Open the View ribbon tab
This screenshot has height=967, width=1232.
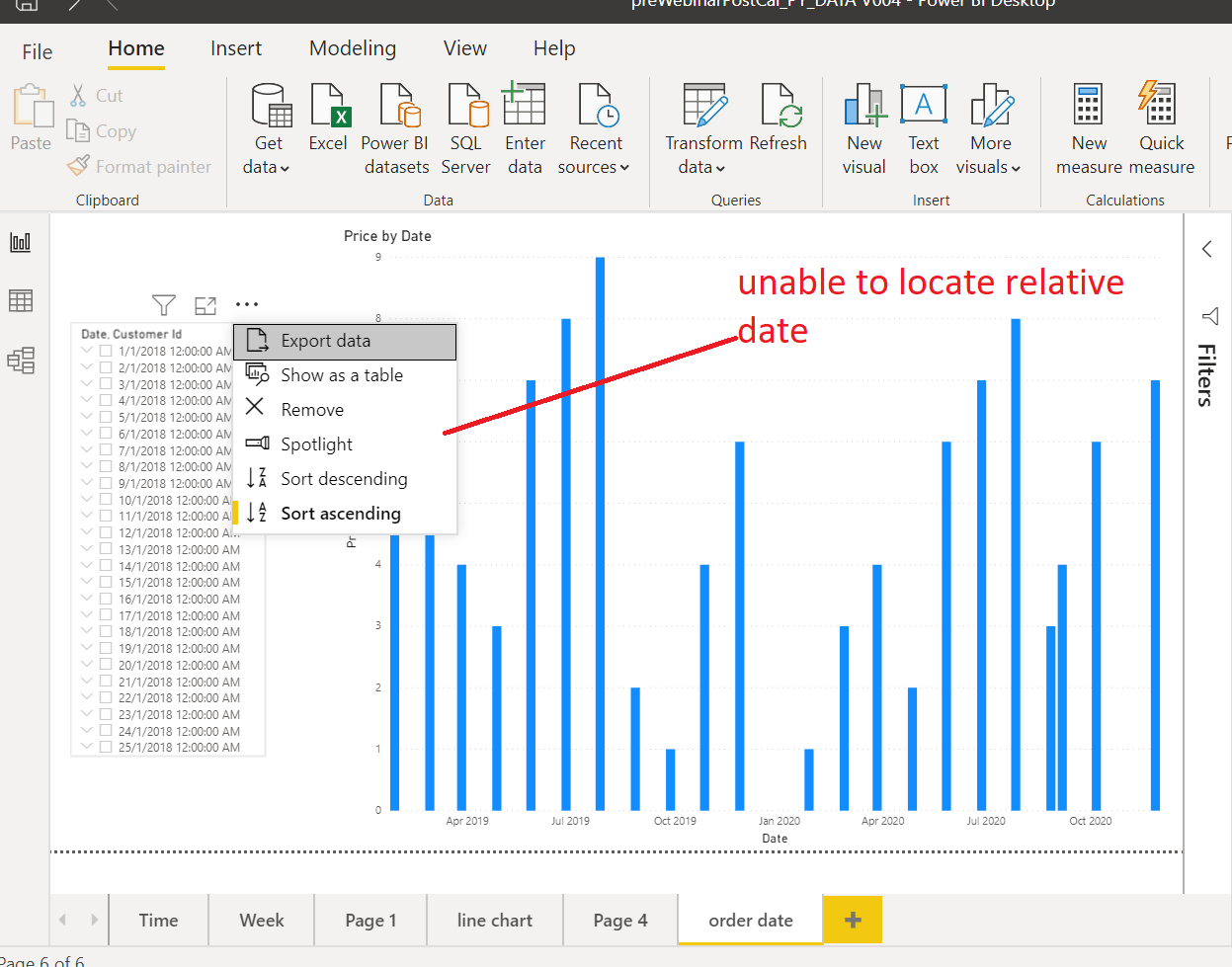(465, 48)
